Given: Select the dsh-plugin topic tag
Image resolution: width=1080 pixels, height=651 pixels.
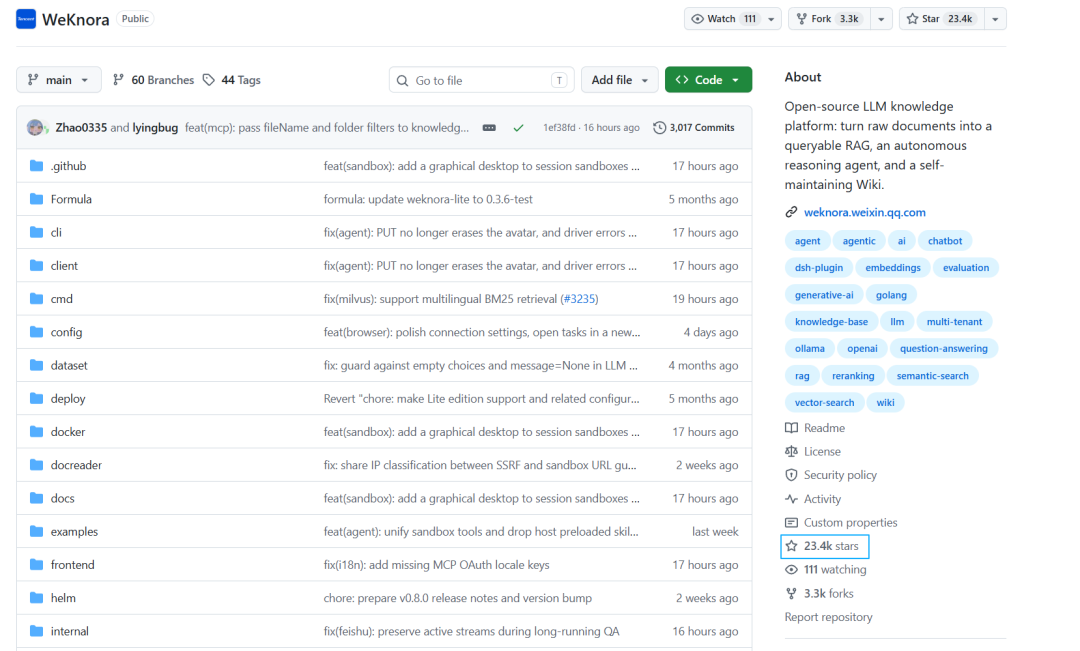Looking at the screenshot, I should (818, 268).
